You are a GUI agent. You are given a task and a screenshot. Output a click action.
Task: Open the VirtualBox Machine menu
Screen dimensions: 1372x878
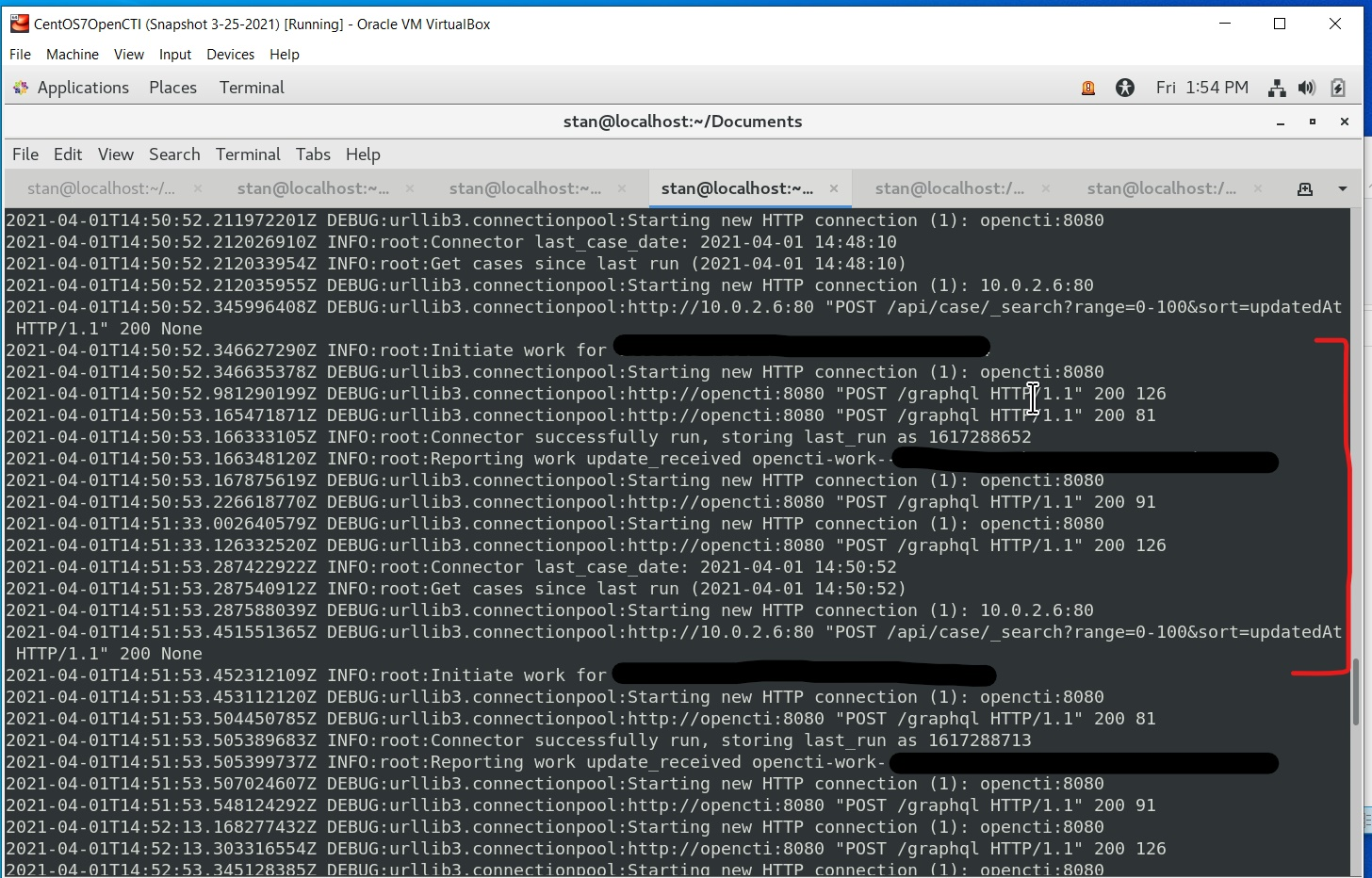pyautogui.click(x=73, y=55)
